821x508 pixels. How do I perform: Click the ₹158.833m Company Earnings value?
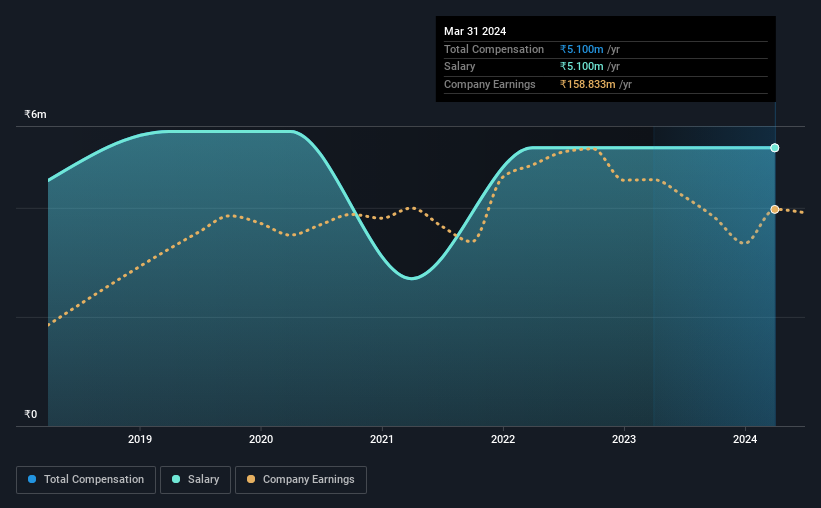(587, 84)
